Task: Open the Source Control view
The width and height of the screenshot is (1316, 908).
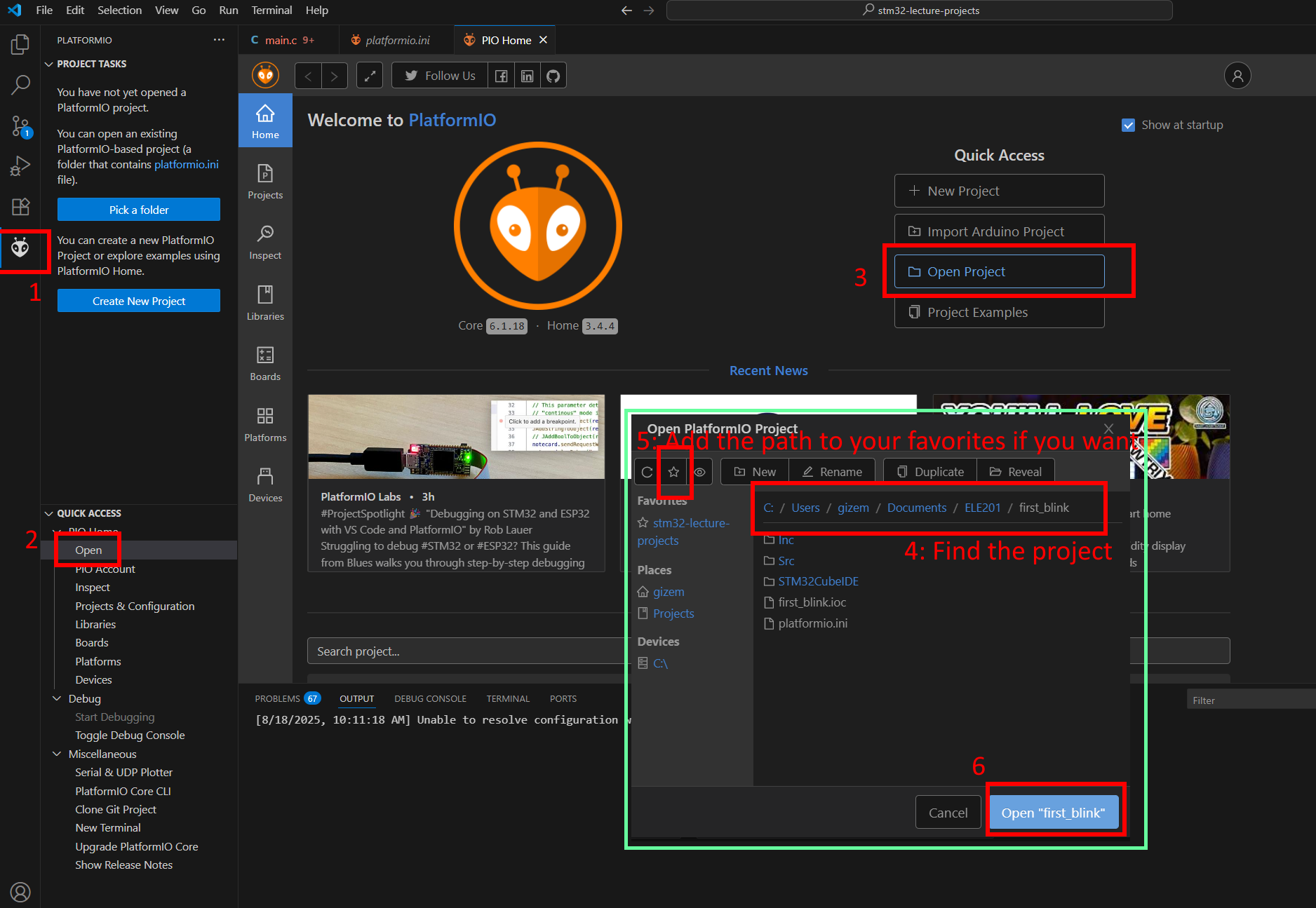Action: [x=20, y=126]
